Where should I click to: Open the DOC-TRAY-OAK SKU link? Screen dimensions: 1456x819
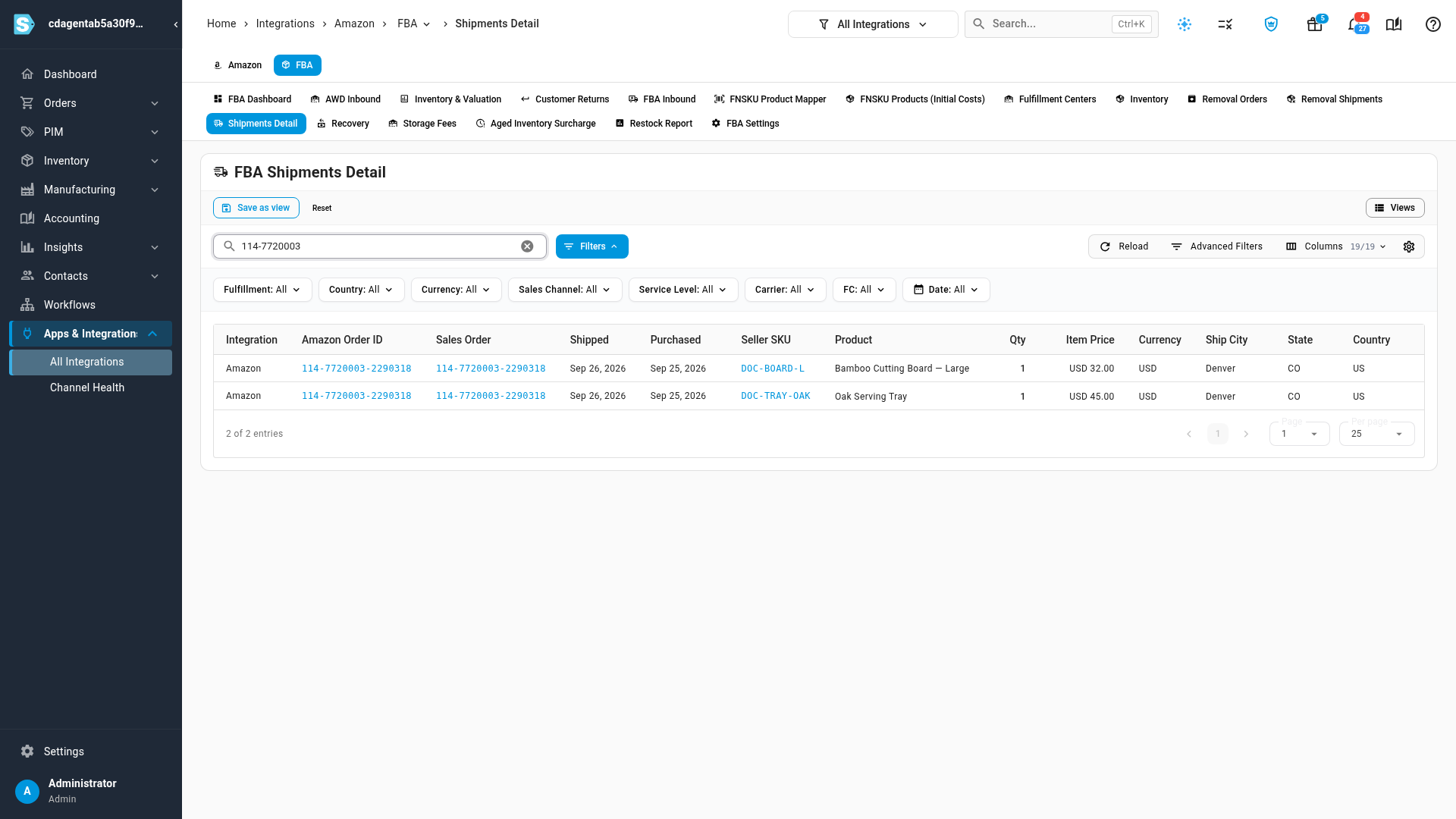776,396
